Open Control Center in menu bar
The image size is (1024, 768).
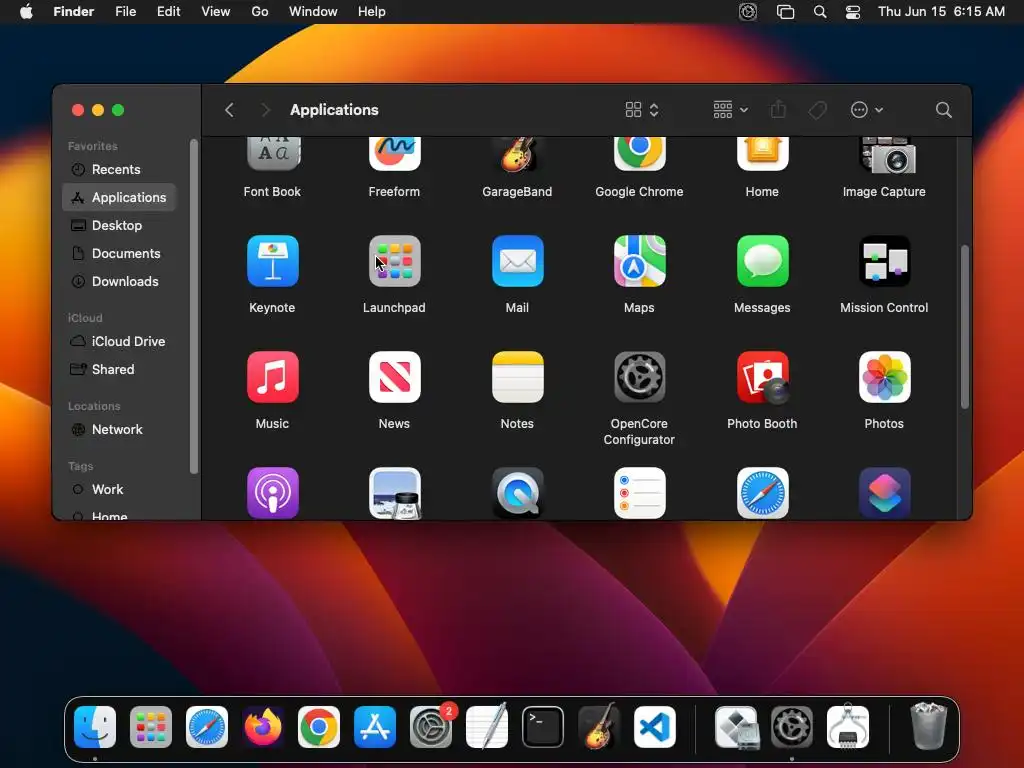[x=853, y=12]
